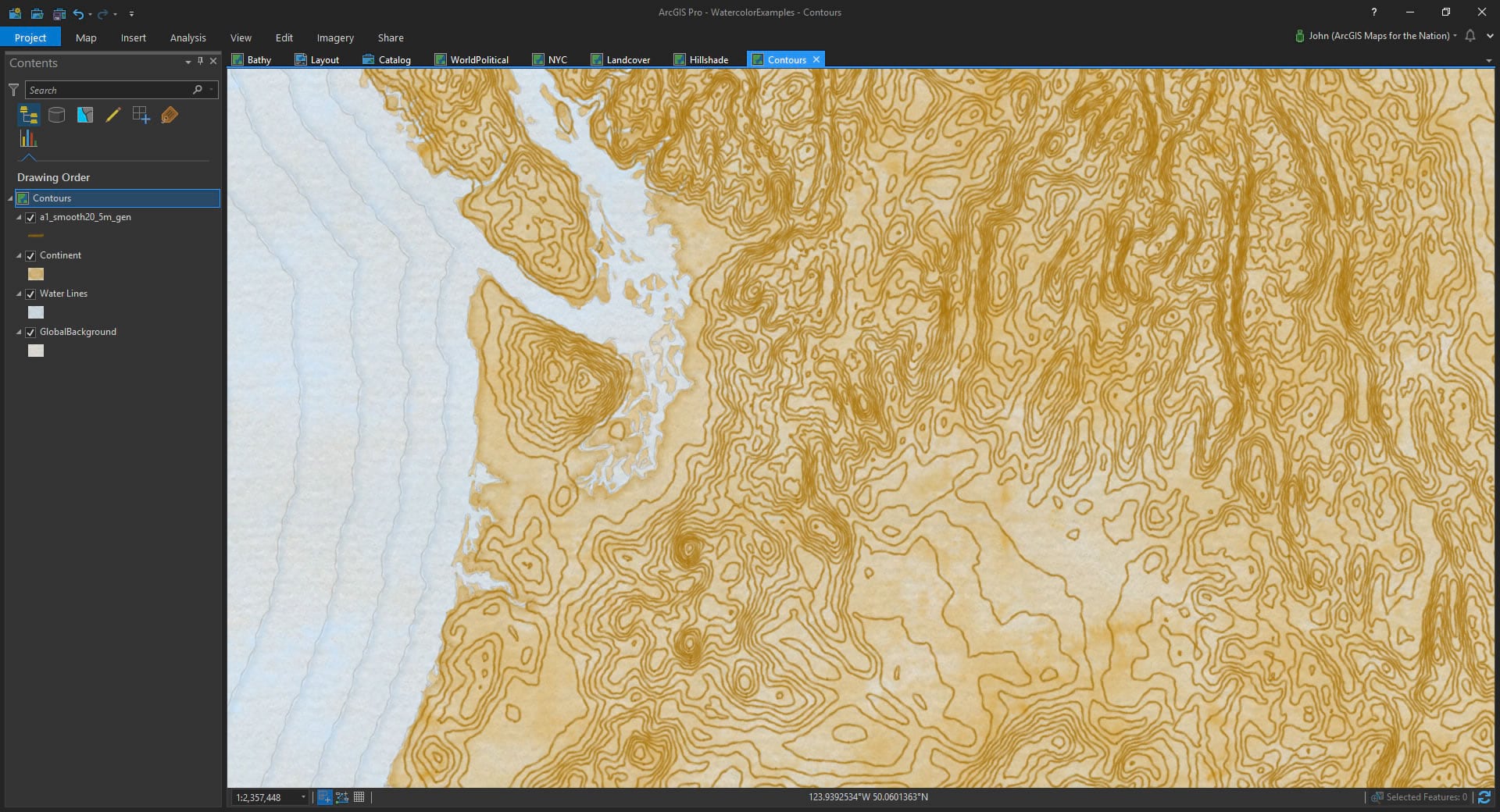Toggle map Grid in the status bar
Image resolution: width=1500 pixels, height=812 pixels.
point(359,797)
